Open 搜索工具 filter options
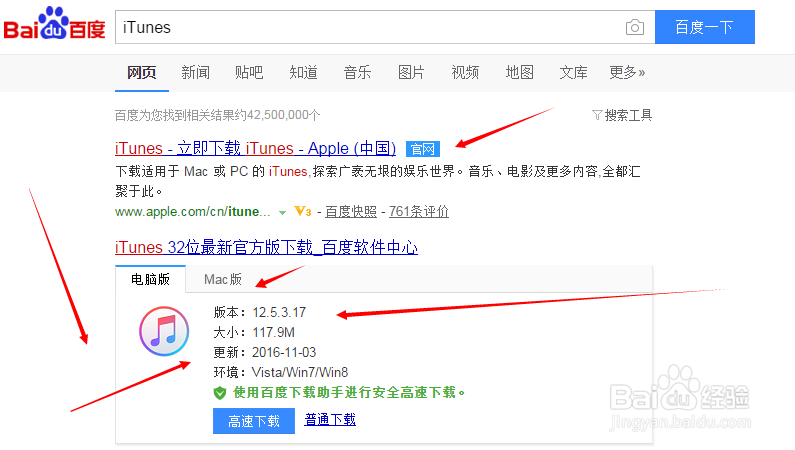This screenshot has width=795, height=450. pos(622,116)
